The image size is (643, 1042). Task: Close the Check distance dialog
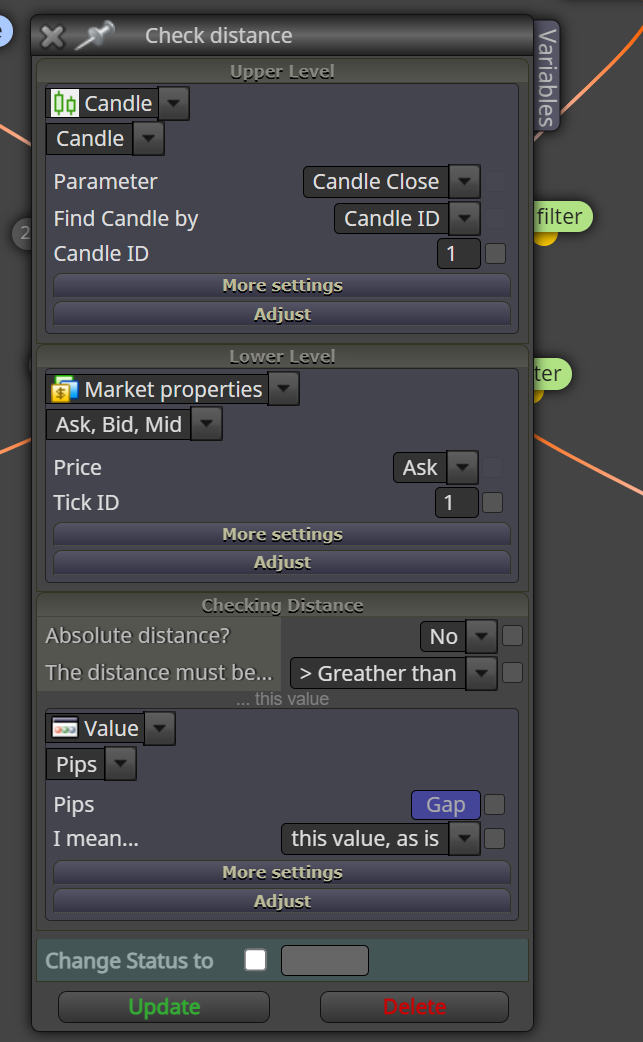[x=52, y=37]
